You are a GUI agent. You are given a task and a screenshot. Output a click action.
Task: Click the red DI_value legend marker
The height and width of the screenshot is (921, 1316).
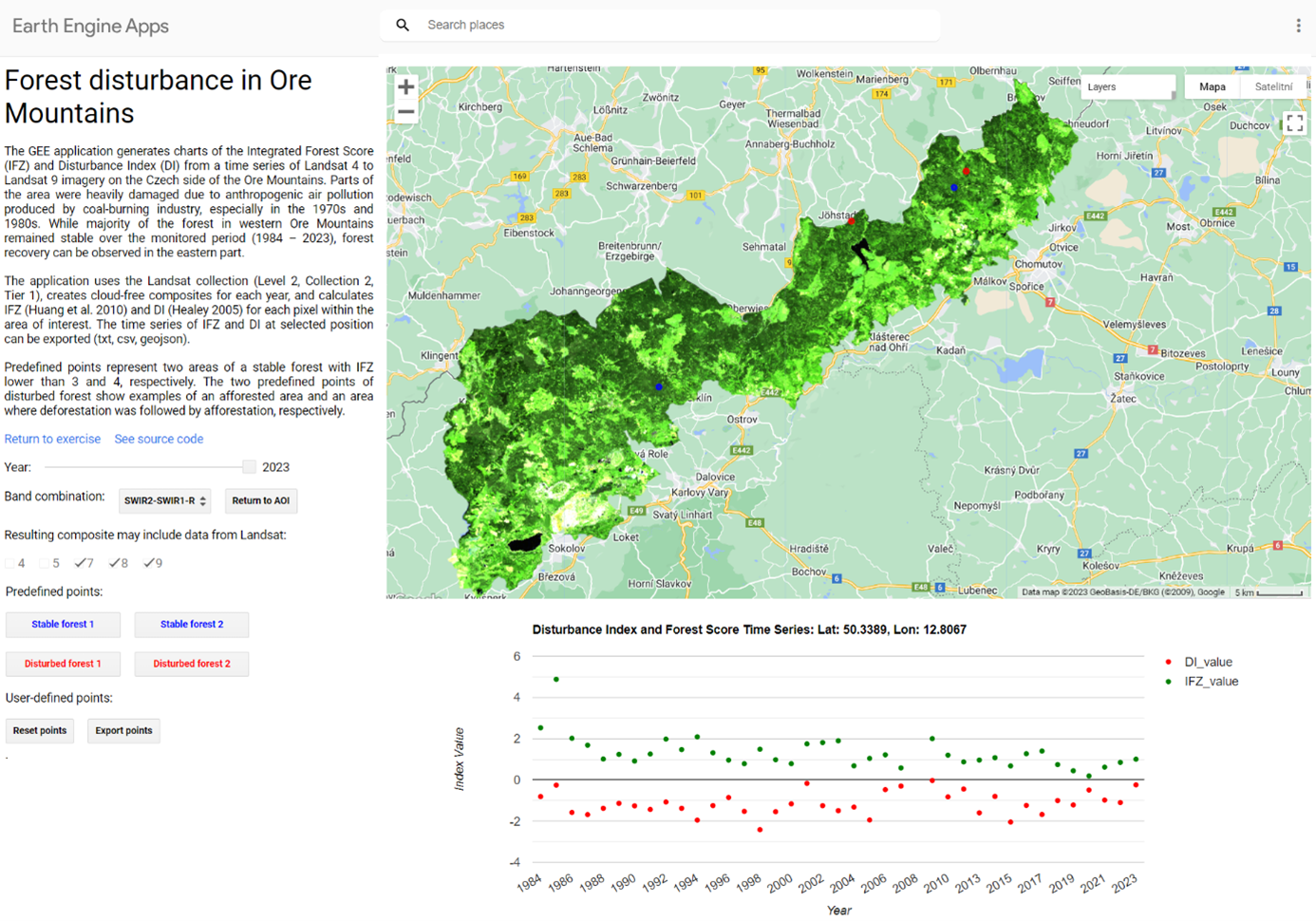point(1167,662)
